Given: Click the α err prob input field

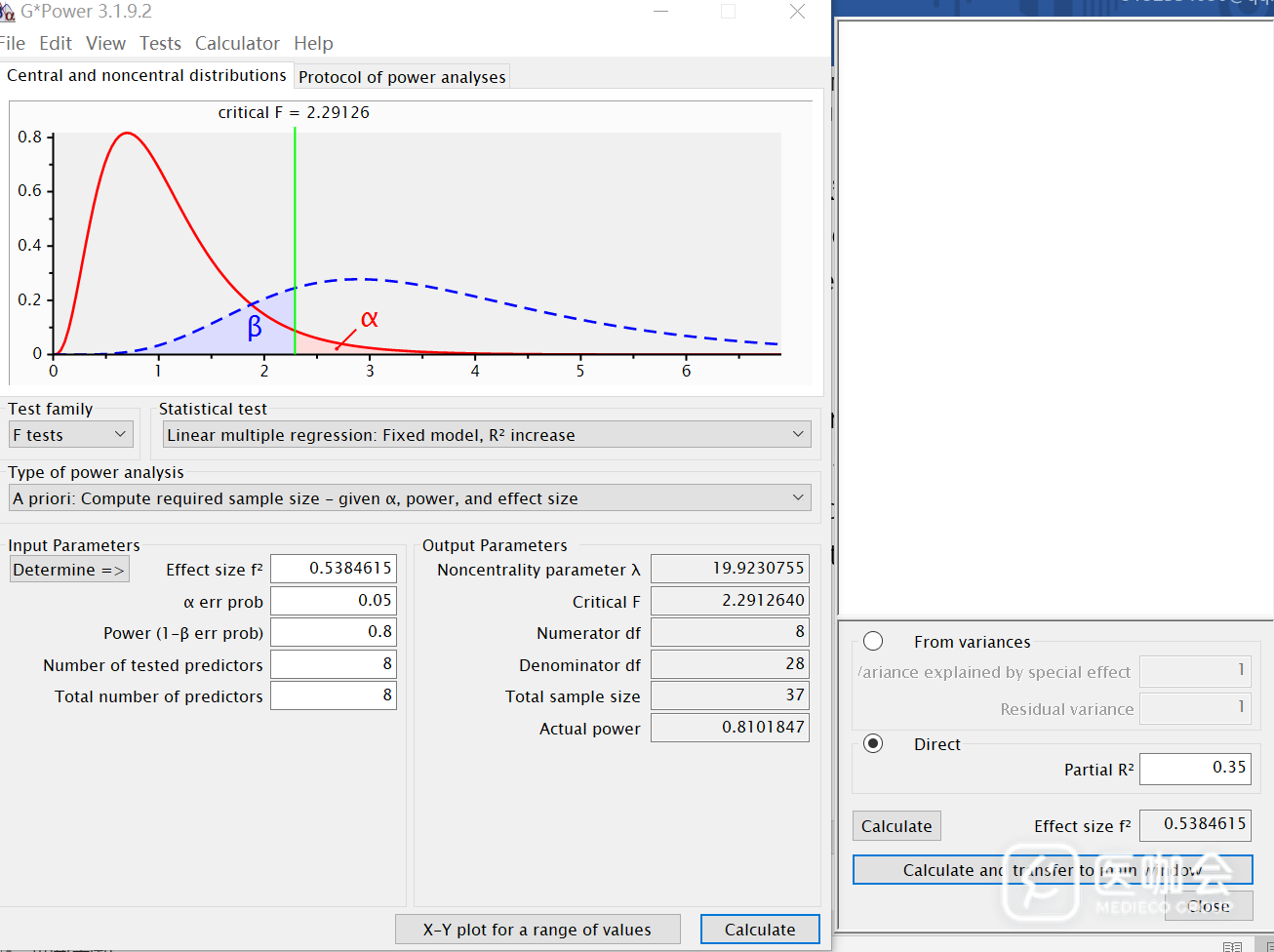Looking at the screenshot, I should tap(333, 601).
